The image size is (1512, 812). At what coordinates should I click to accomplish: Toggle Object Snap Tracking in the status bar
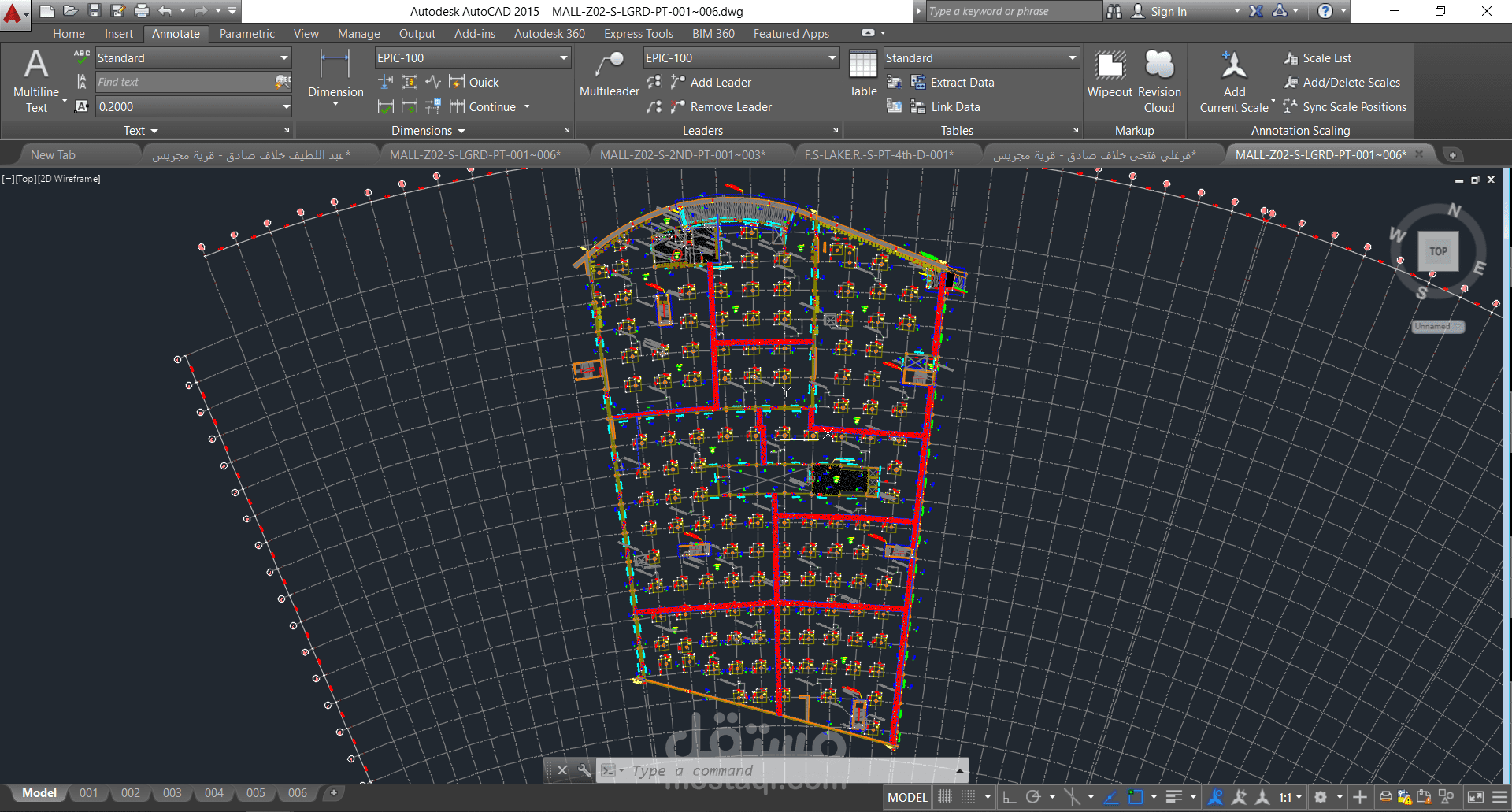pos(1111,797)
